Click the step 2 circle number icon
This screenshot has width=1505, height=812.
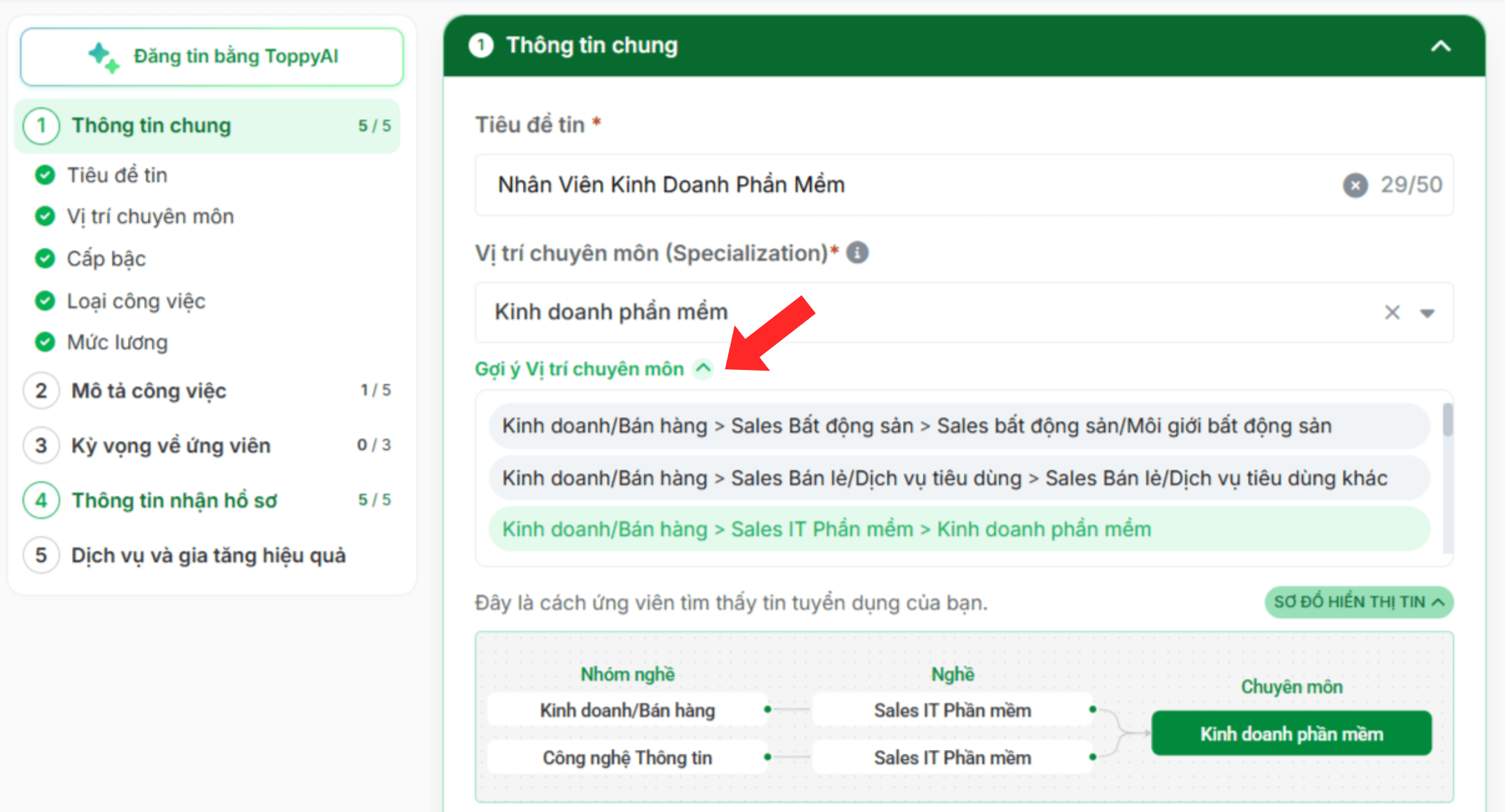coord(41,390)
